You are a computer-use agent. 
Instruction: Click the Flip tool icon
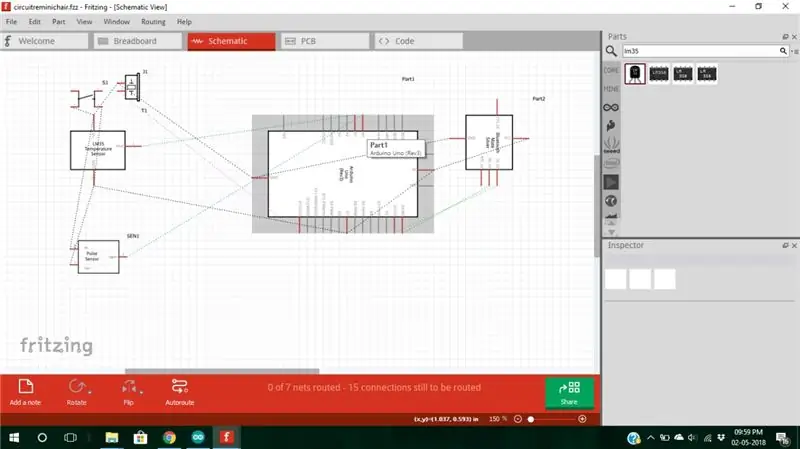[x=129, y=387]
